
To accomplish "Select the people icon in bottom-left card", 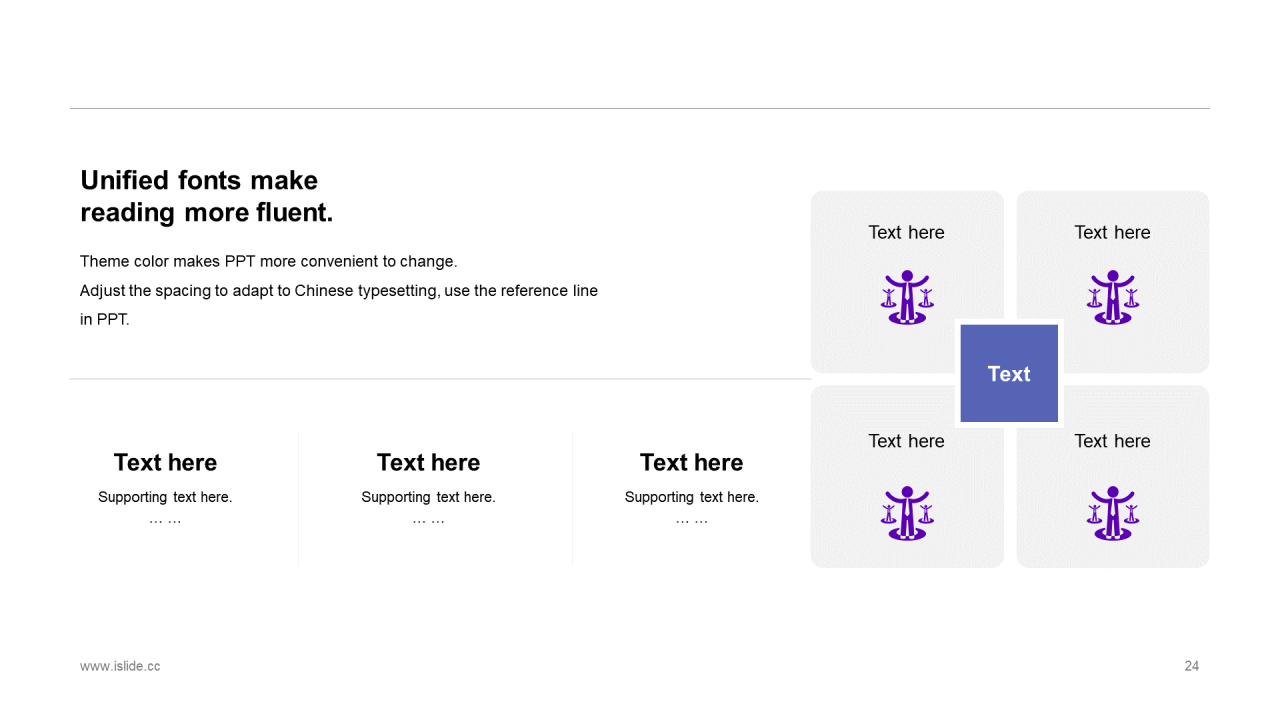I will (x=907, y=513).
